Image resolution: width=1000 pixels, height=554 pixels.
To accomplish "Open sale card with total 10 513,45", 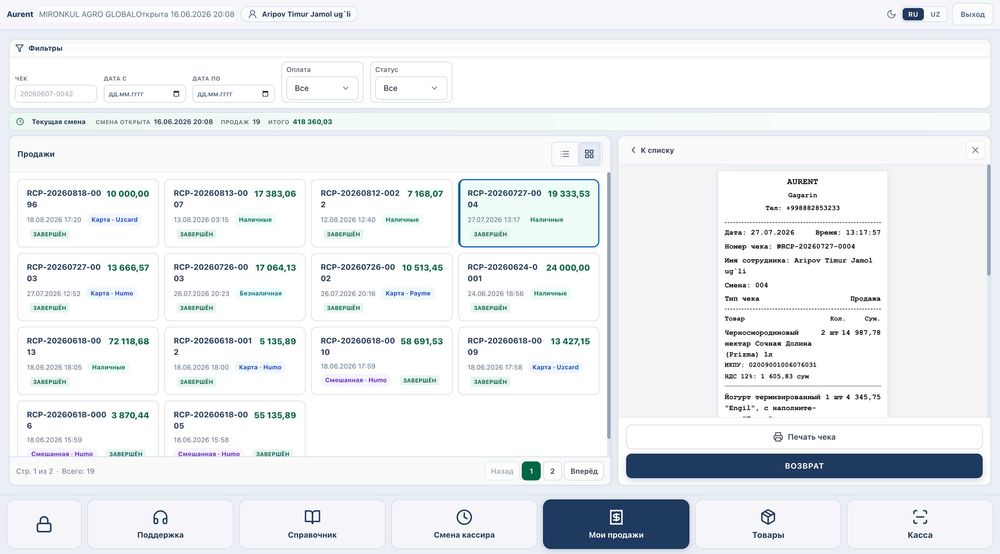I will [x=381, y=287].
